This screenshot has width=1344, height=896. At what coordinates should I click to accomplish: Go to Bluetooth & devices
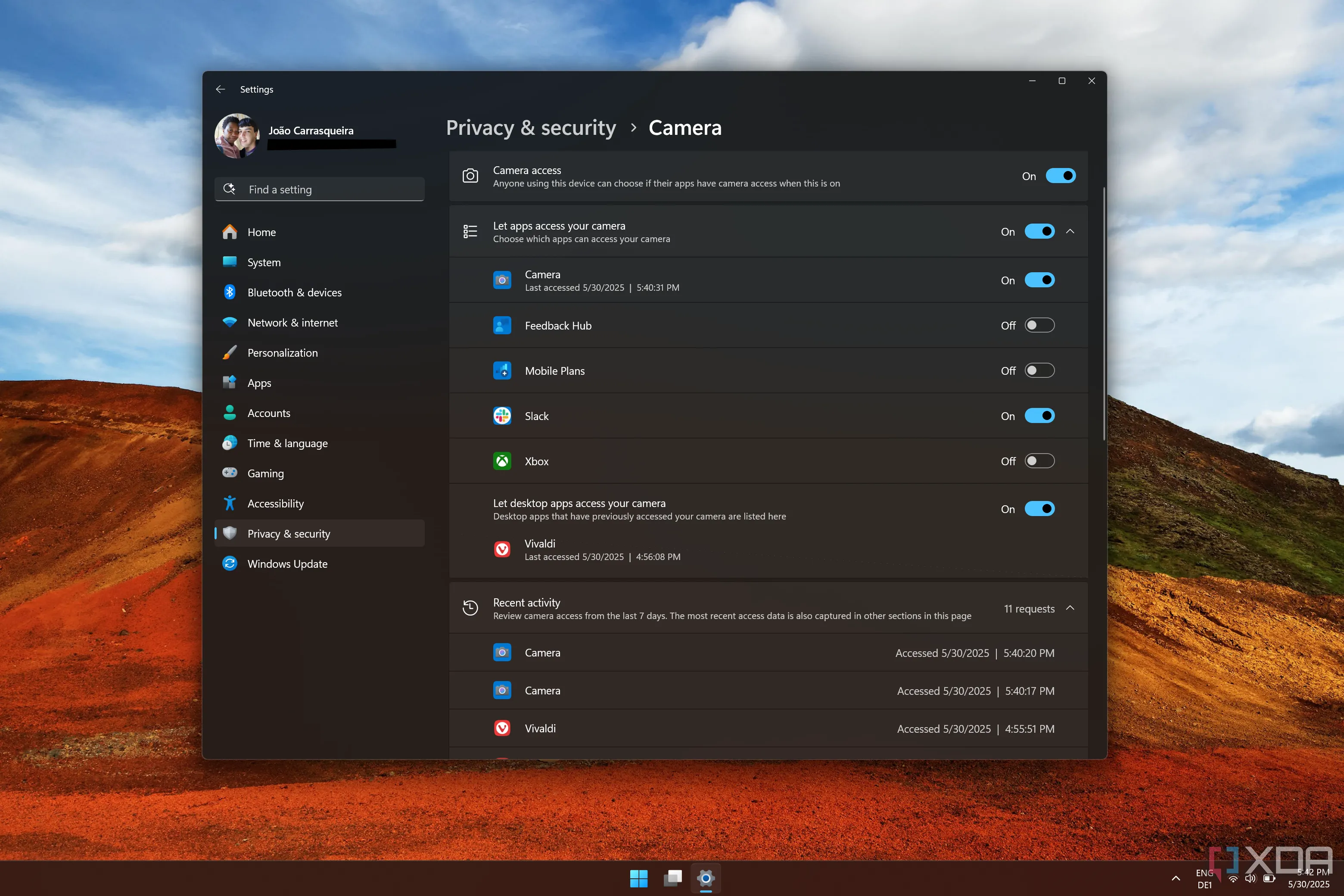click(x=320, y=292)
